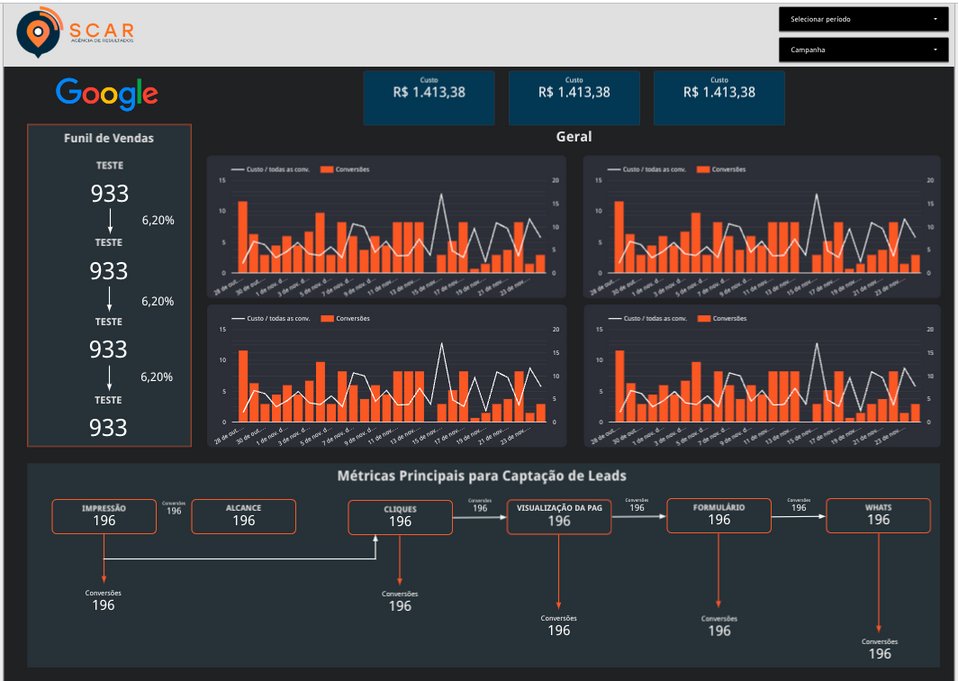958x681 pixels.
Task: Click the Conversões 196 value below VISUALIZAÇÃO DA PAG
Action: [558, 627]
